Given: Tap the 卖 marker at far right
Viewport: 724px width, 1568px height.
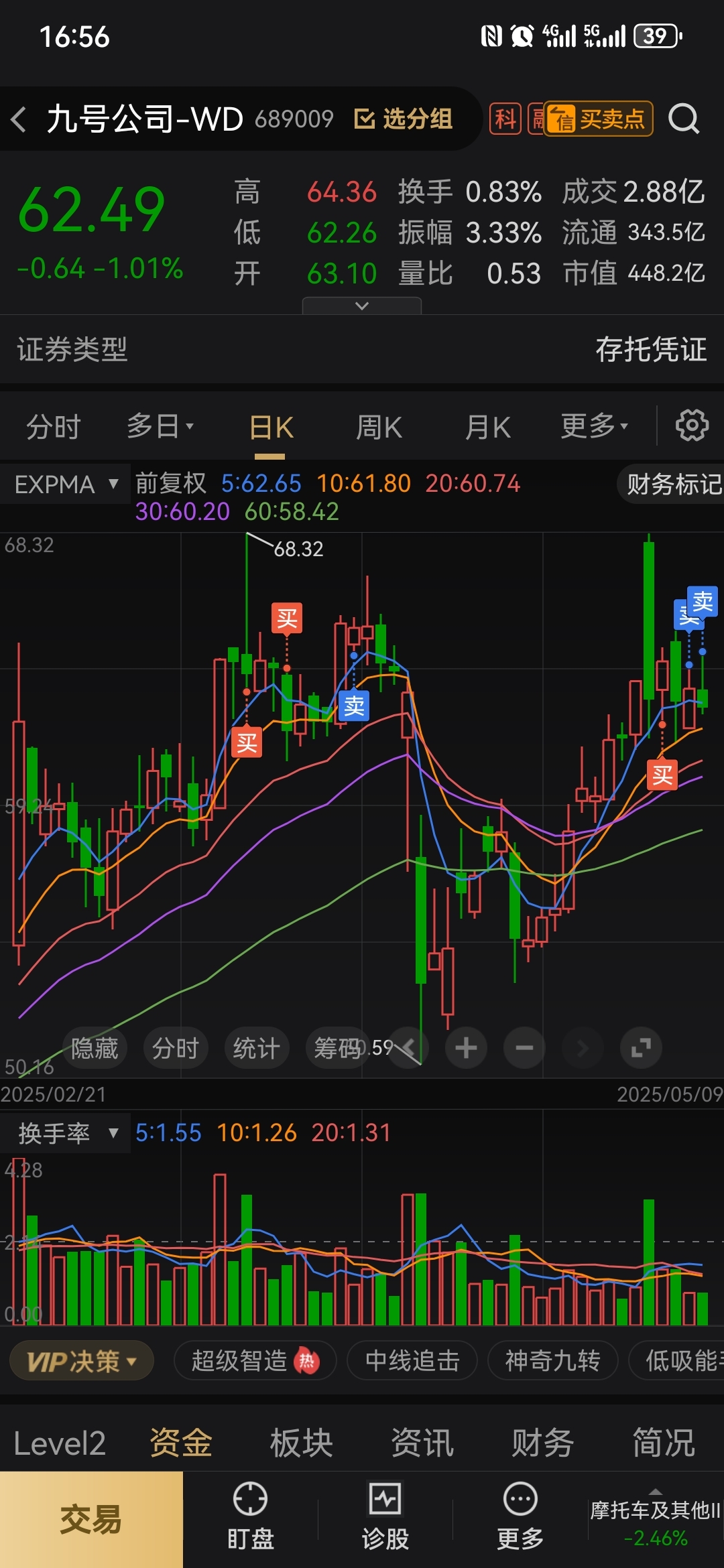Looking at the screenshot, I should pyautogui.click(x=703, y=602).
